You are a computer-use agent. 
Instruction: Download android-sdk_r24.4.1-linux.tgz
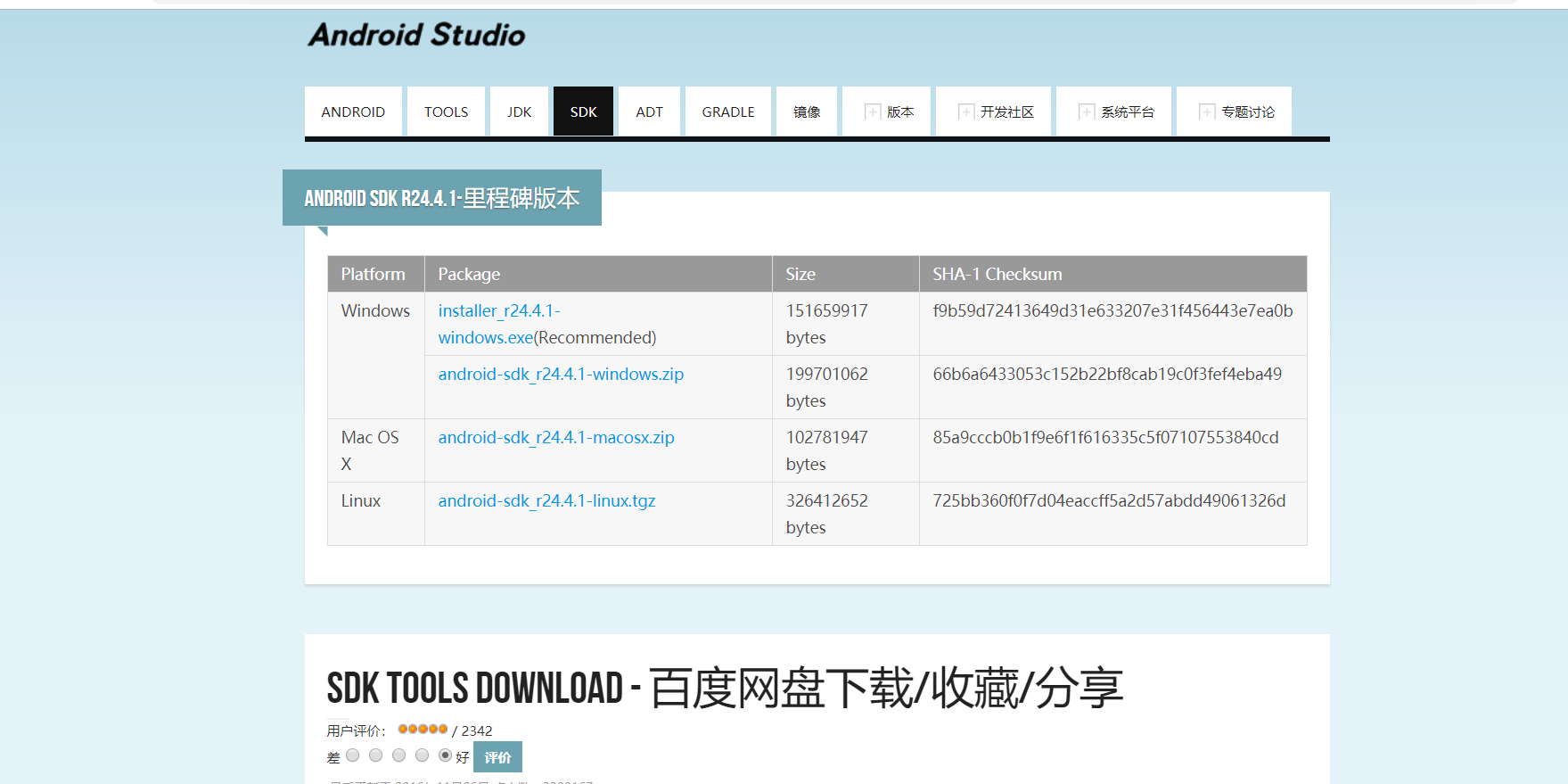tap(546, 500)
